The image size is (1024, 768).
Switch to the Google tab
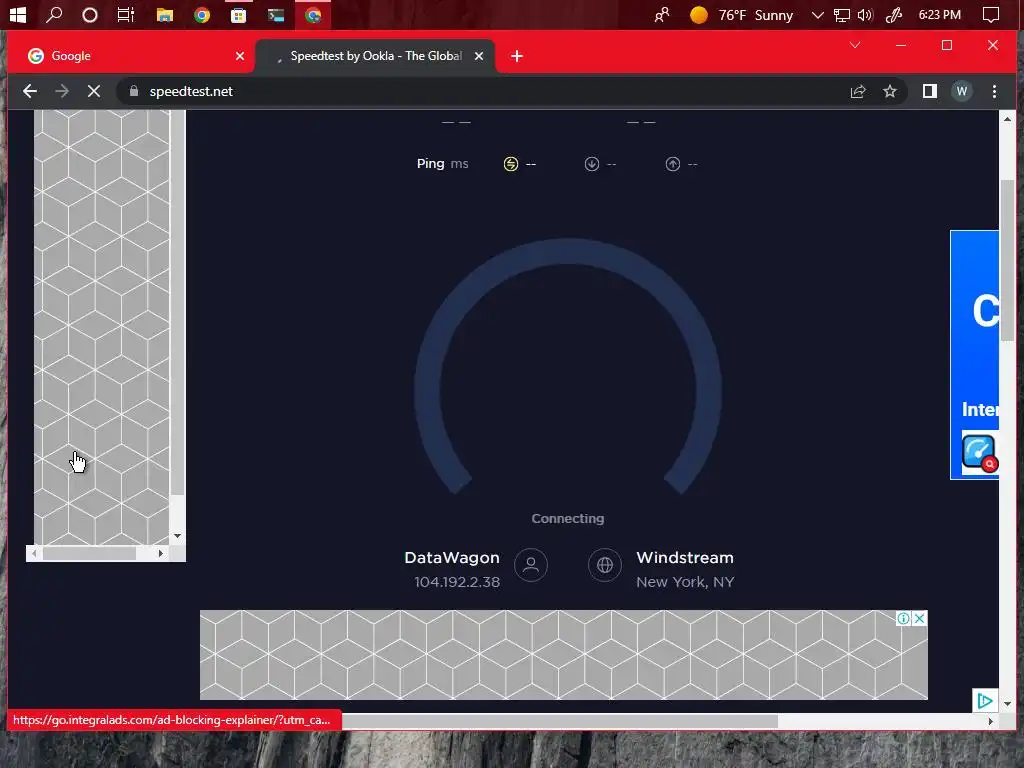click(131, 56)
